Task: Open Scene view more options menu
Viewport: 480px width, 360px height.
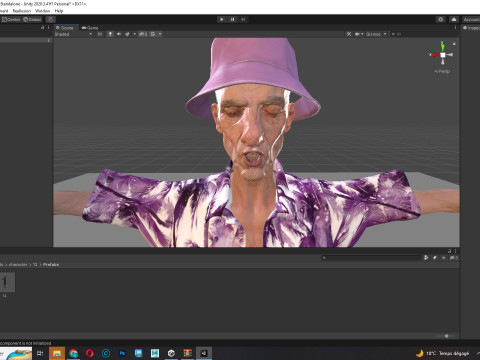Action: pos(455,28)
